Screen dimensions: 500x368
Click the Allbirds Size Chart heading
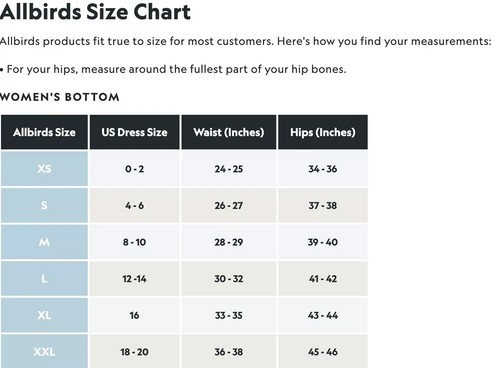pyautogui.click(x=95, y=12)
